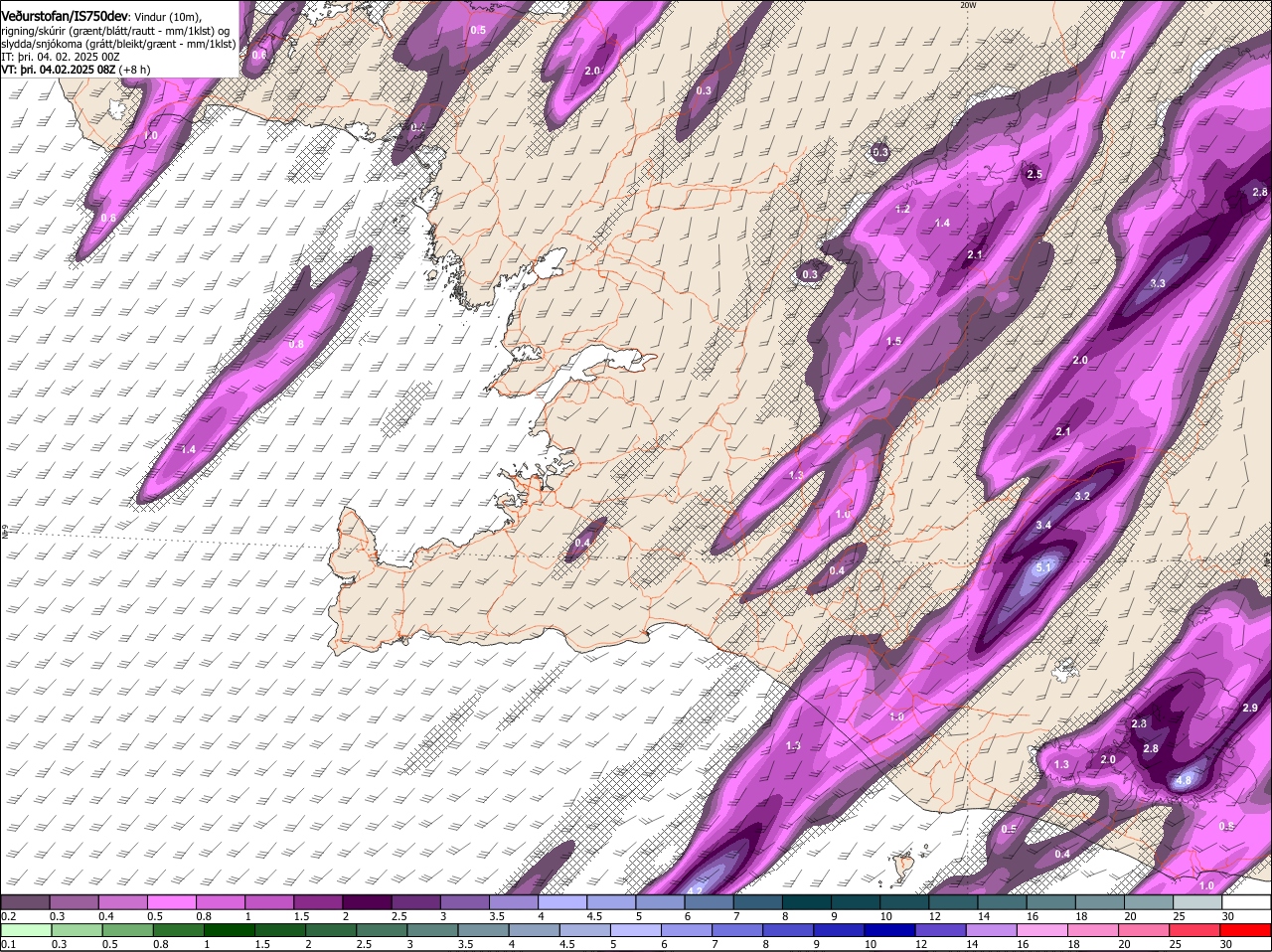The width and height of the screenshot is (1272, 952).
Task: Pick the dark mauve 0.2 swatch in upper legend
Action: tap(25, 903)
